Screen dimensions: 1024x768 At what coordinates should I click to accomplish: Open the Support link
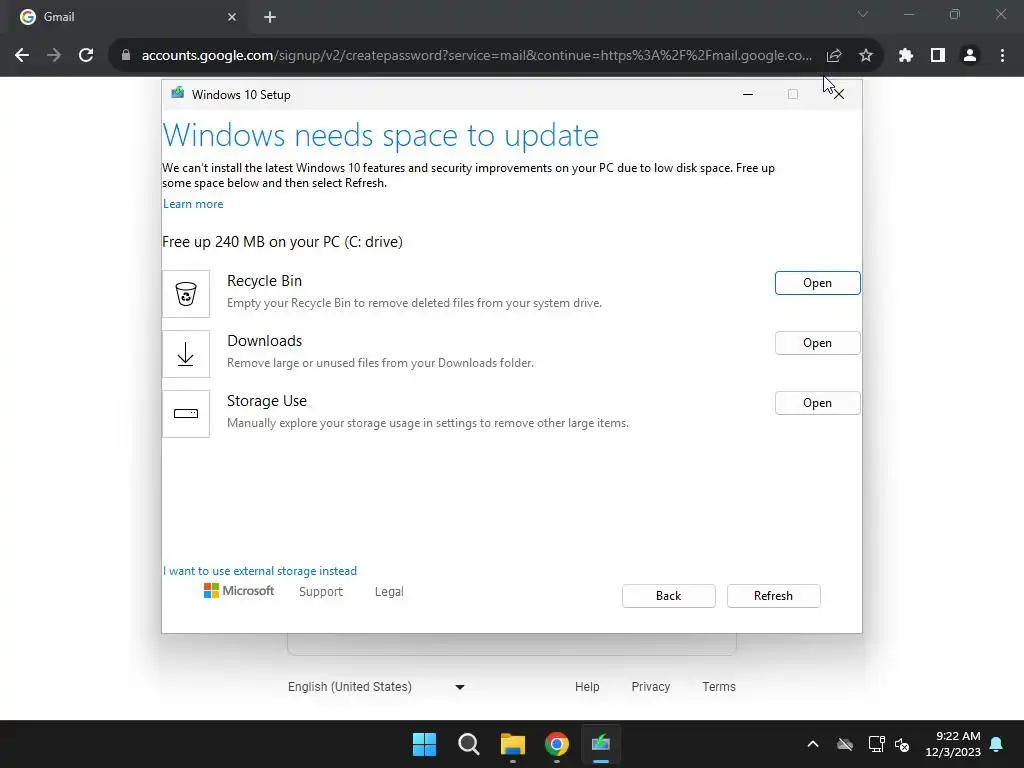coord(321,592)
